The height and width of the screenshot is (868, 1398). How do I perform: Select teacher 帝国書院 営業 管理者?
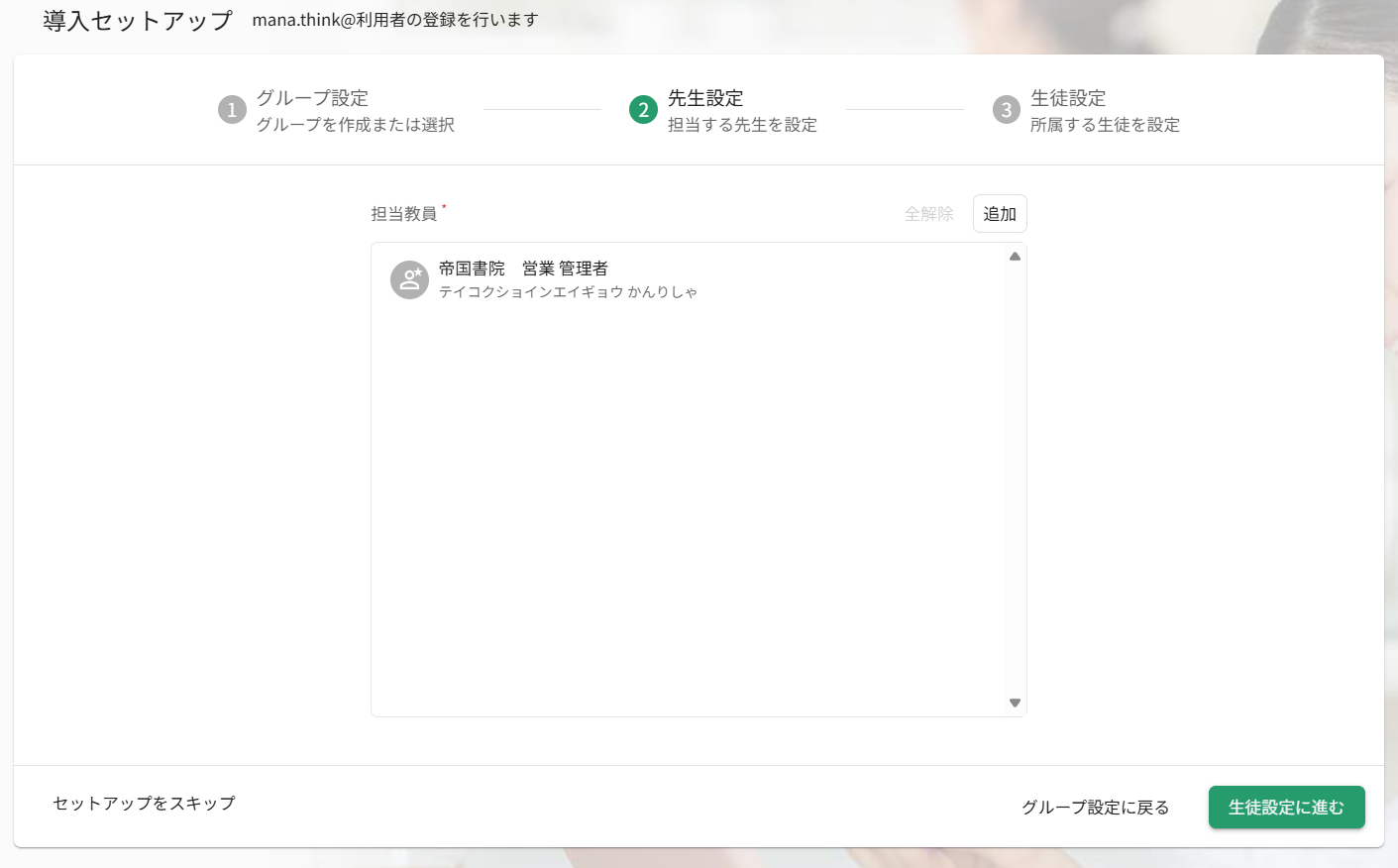(x=523, y=269)
